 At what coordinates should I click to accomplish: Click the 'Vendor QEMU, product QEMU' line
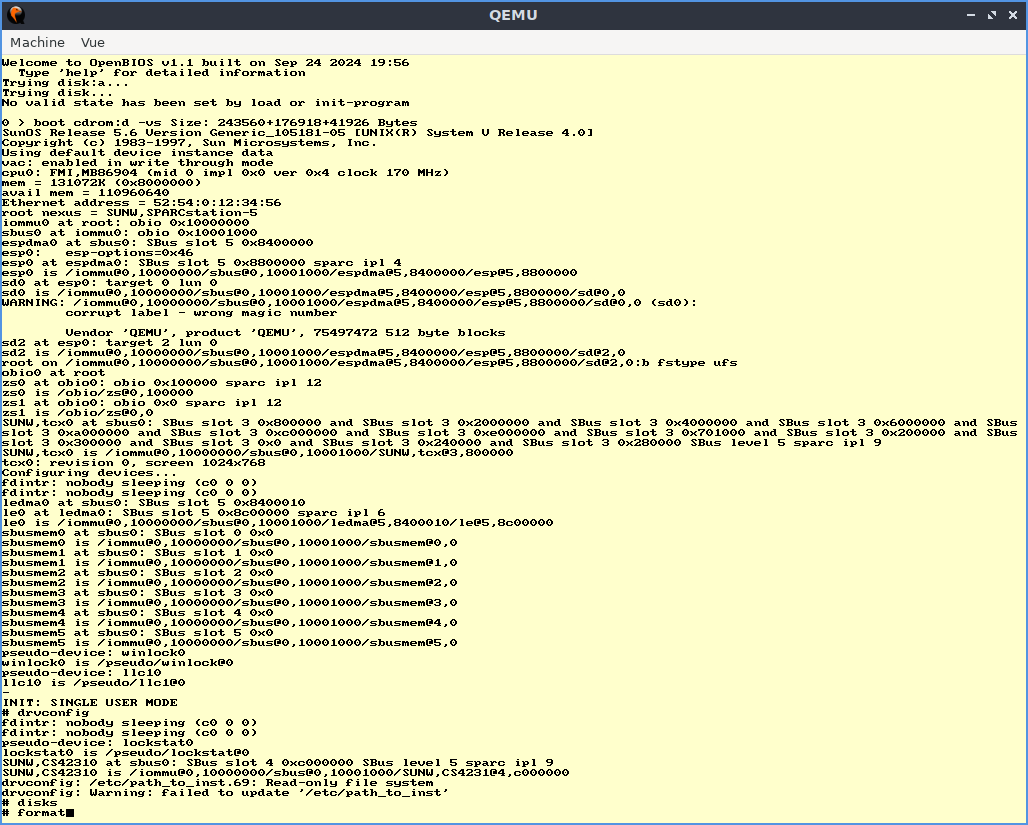(x=285, y=332)
